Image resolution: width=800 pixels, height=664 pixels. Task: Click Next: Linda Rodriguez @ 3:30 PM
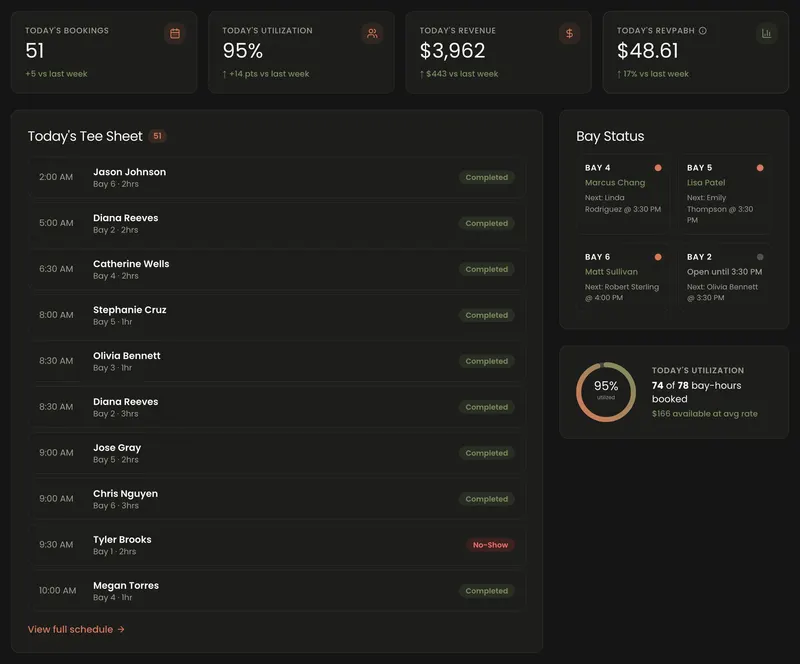click(x=623, y=204)
